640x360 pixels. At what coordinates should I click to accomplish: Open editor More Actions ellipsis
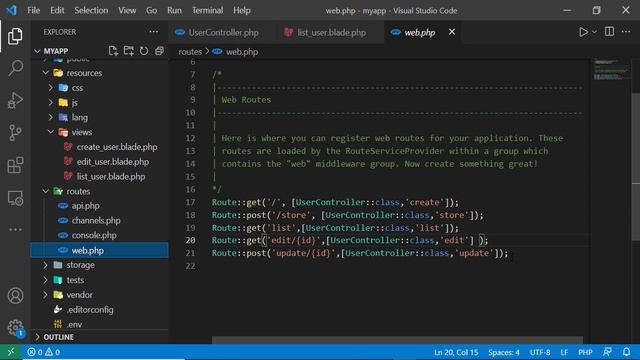coord(626,32)
